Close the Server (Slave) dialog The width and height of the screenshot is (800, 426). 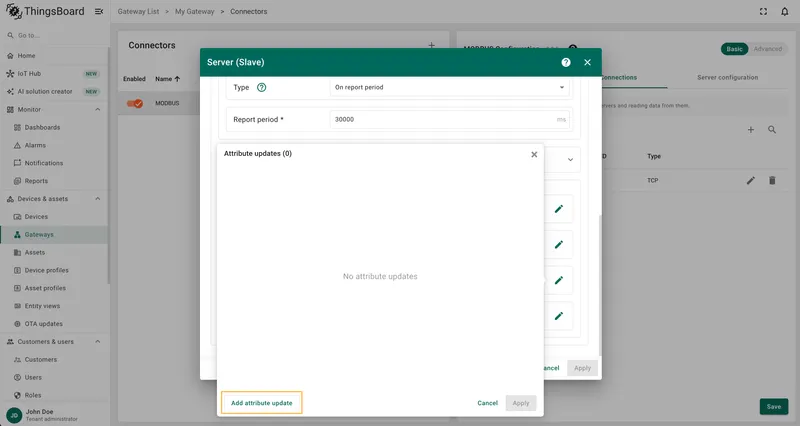[x=587, y=62]
